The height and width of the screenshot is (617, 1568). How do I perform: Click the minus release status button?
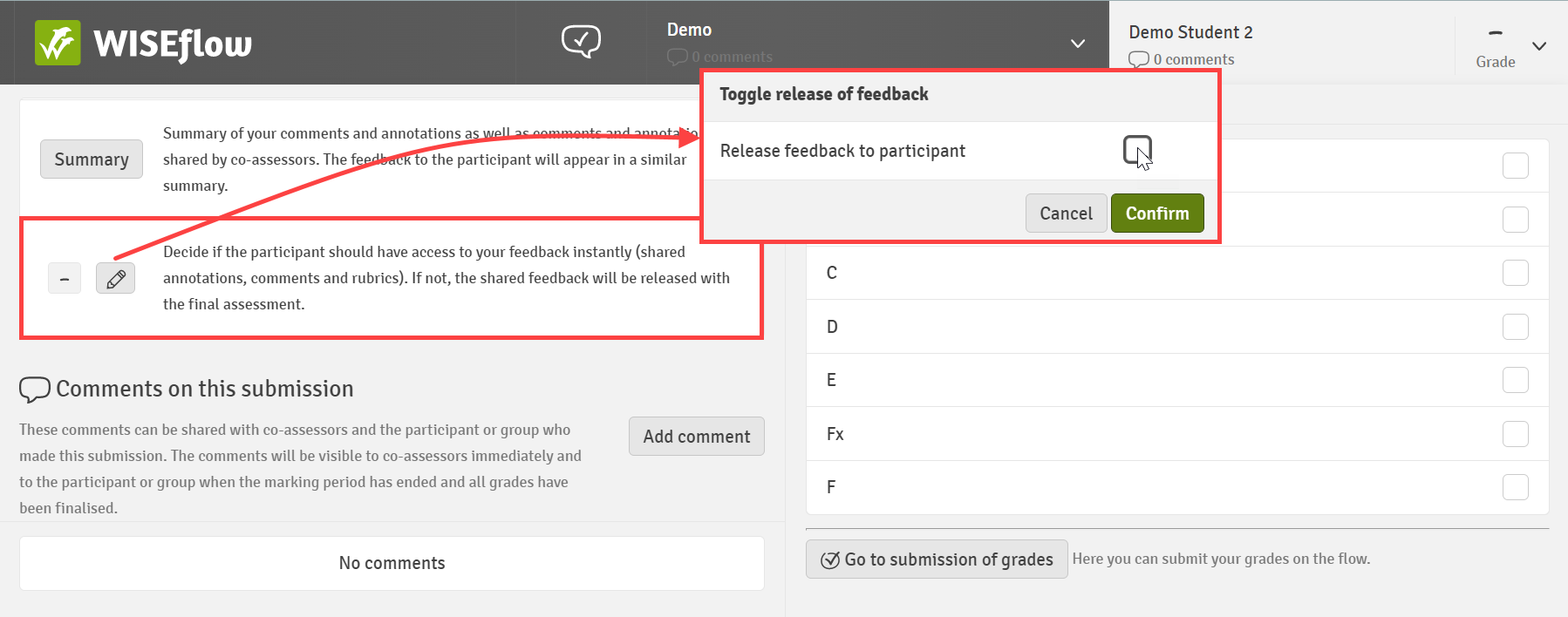[x=65, y=278]
